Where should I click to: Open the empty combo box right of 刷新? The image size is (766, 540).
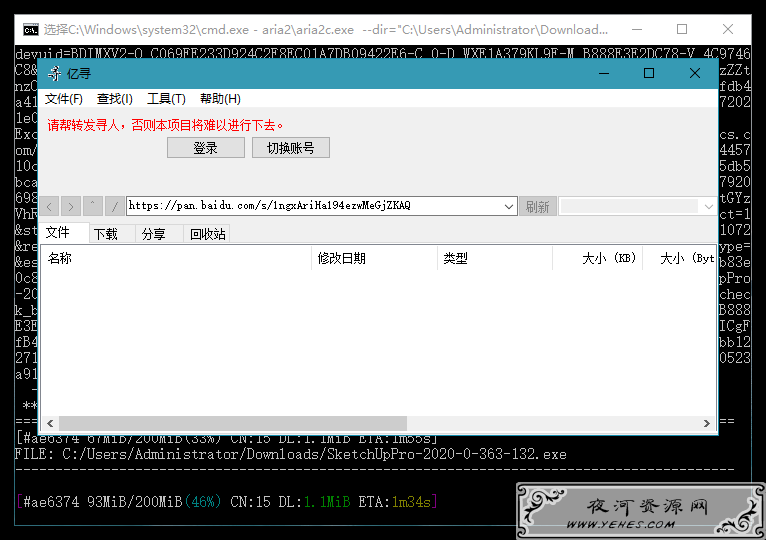coord(638,207)
